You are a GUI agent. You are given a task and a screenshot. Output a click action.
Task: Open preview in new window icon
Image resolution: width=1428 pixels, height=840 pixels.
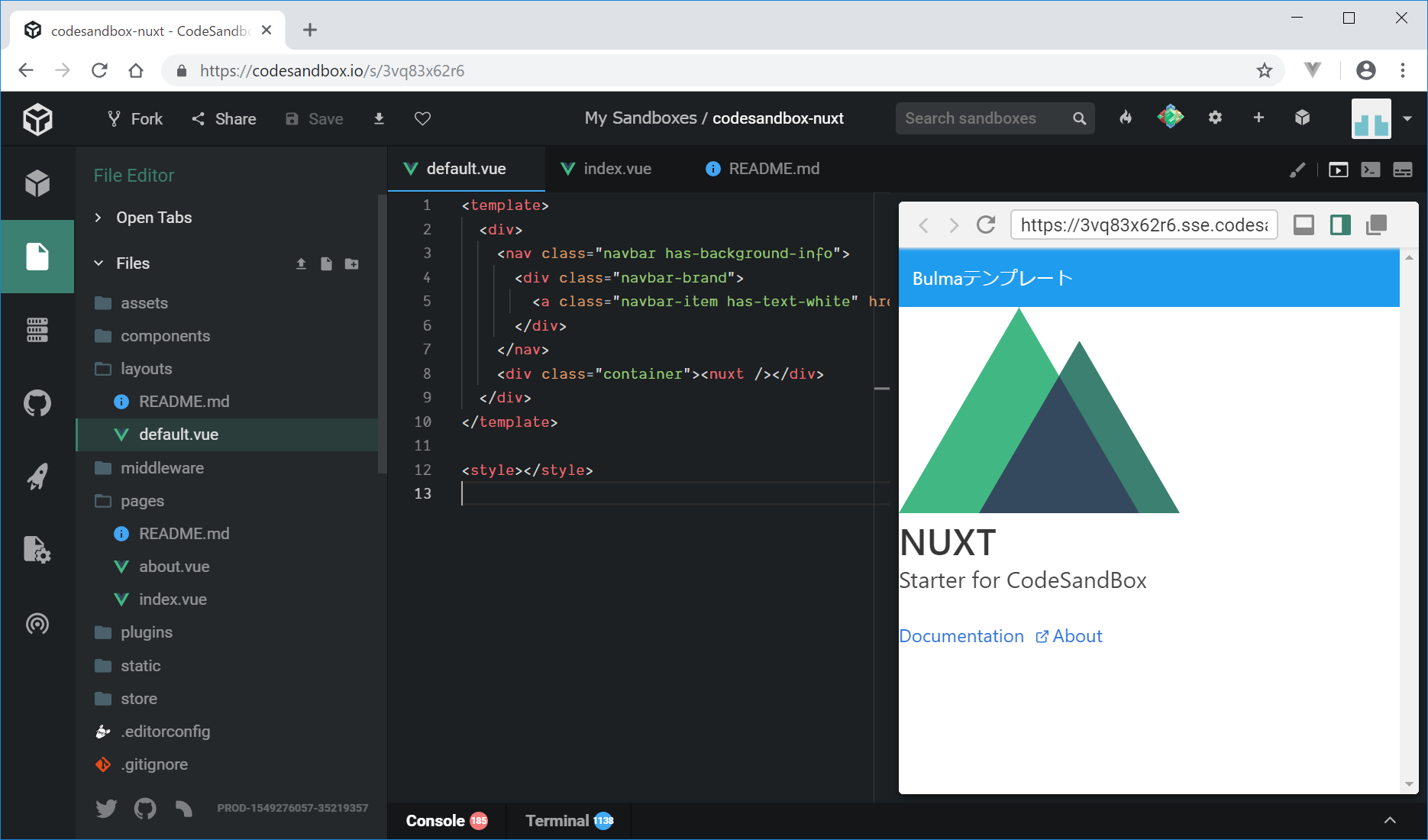pos(1376,225)
